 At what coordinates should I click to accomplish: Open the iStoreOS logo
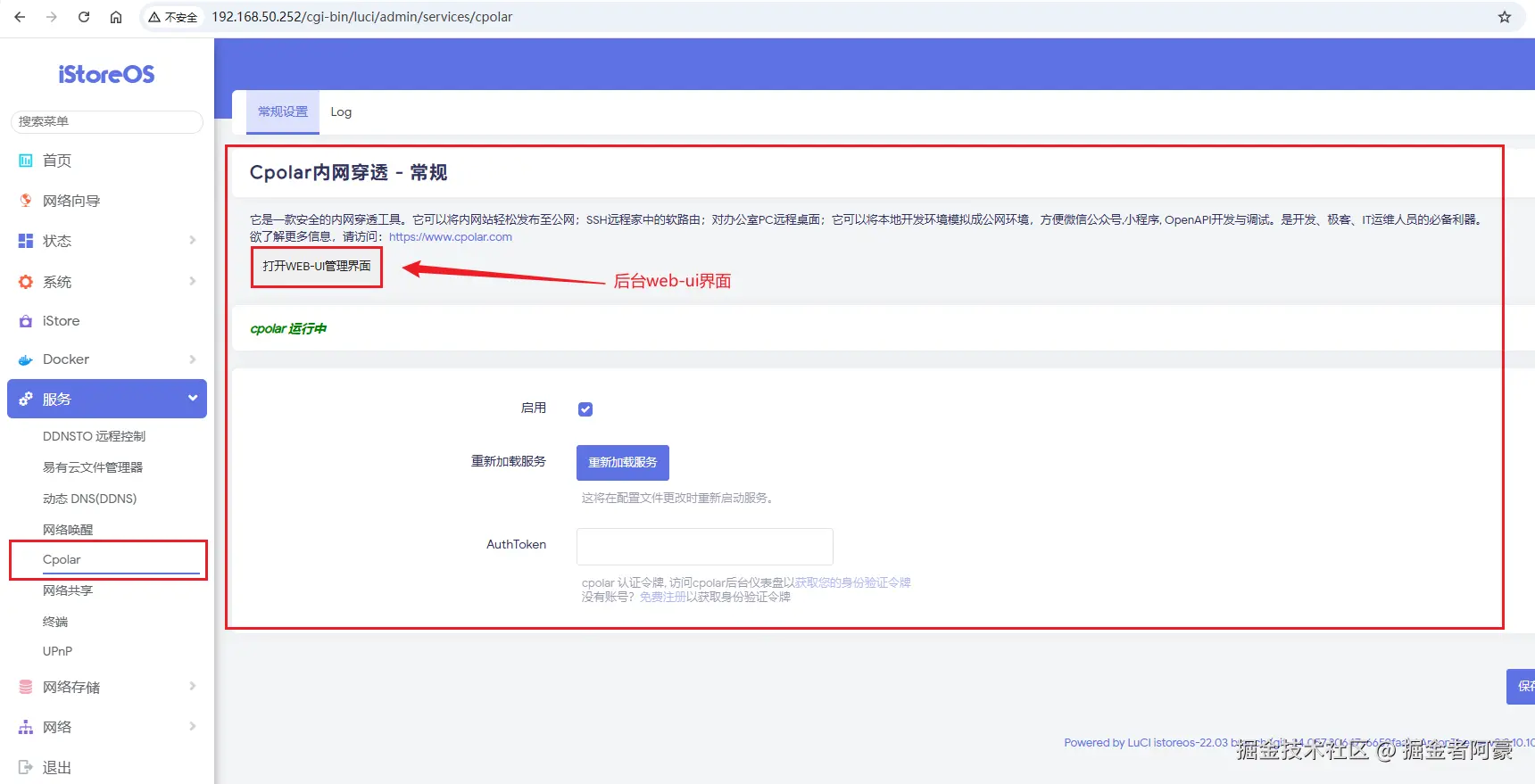coord(106,74)
